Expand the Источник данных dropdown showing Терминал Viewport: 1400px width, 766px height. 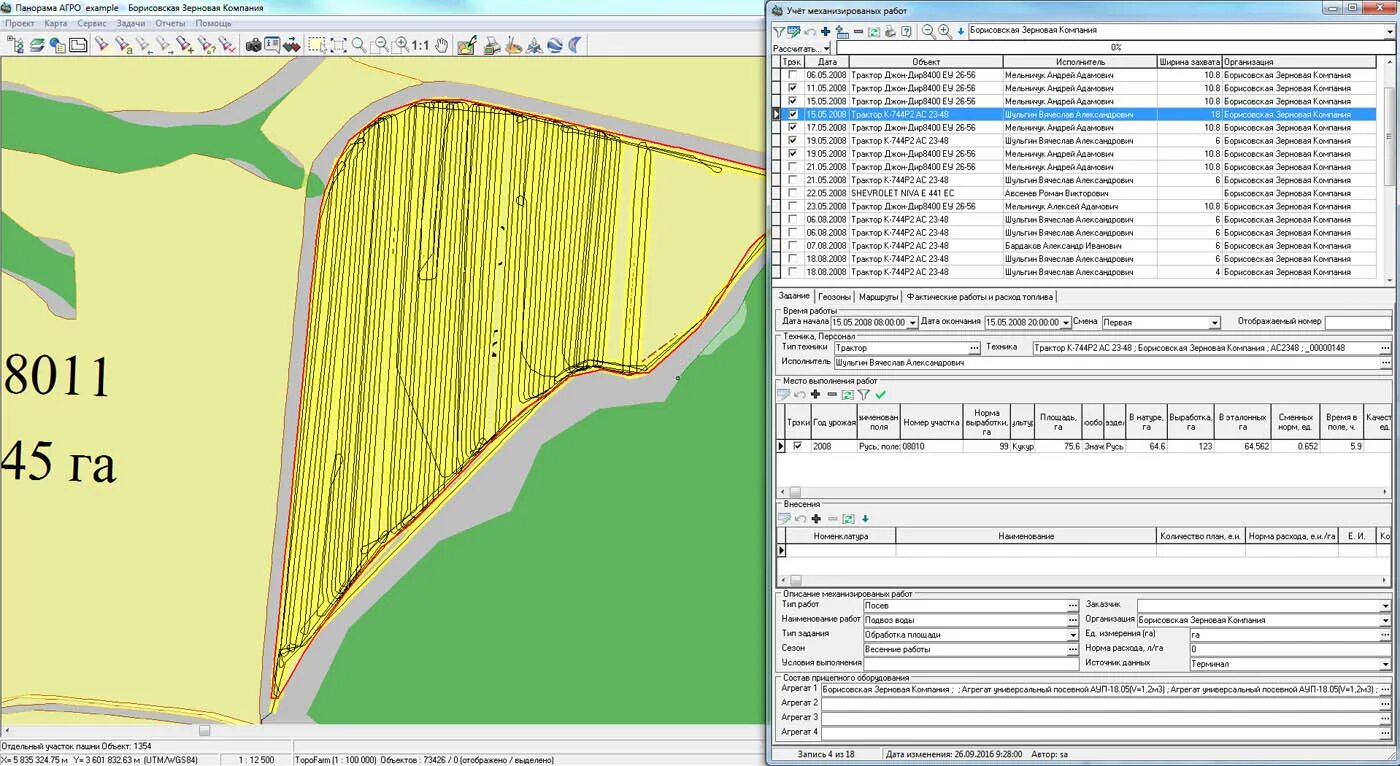1385,663
